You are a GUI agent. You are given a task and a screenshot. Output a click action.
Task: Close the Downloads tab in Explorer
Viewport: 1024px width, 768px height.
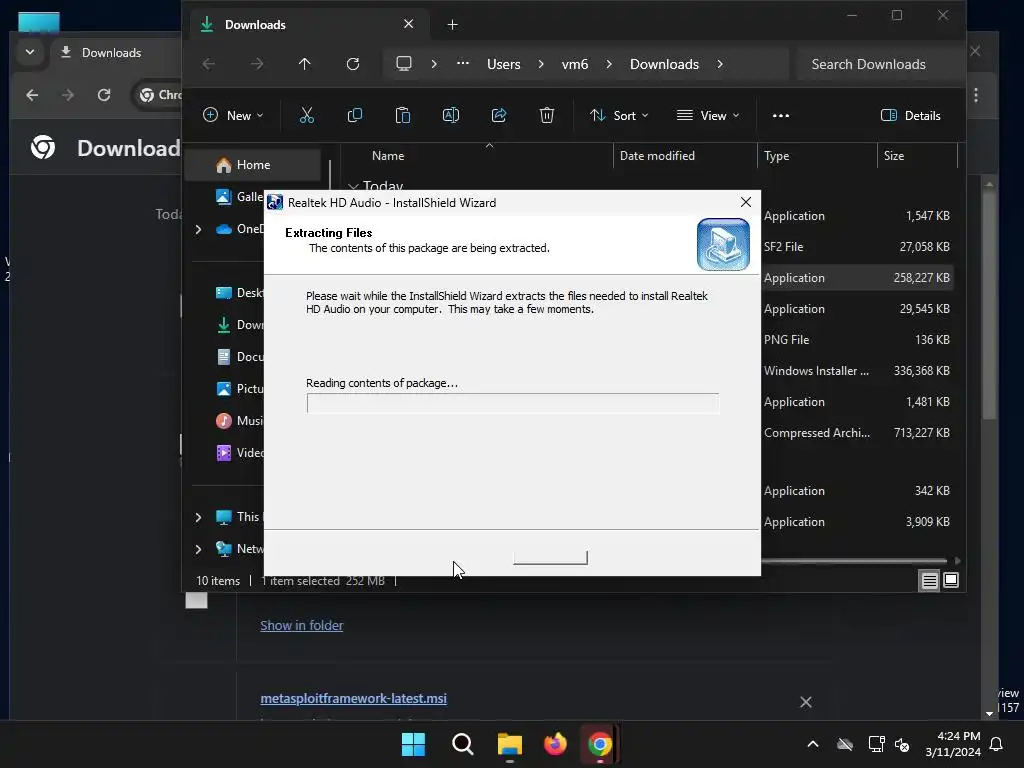(x=409, y=24)
